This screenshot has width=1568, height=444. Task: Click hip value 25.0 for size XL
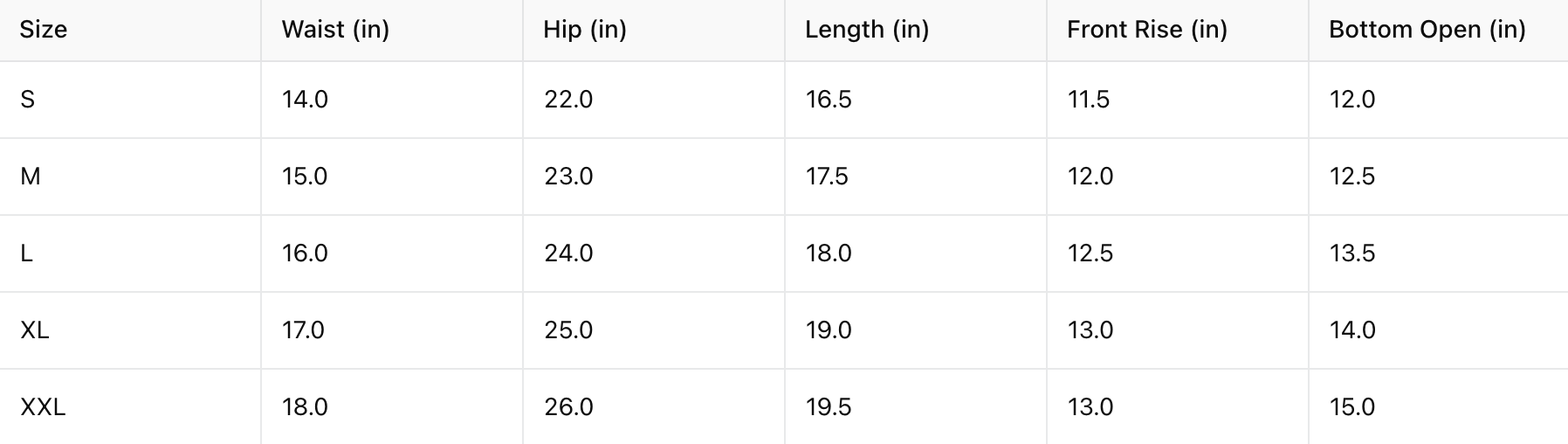568,330
